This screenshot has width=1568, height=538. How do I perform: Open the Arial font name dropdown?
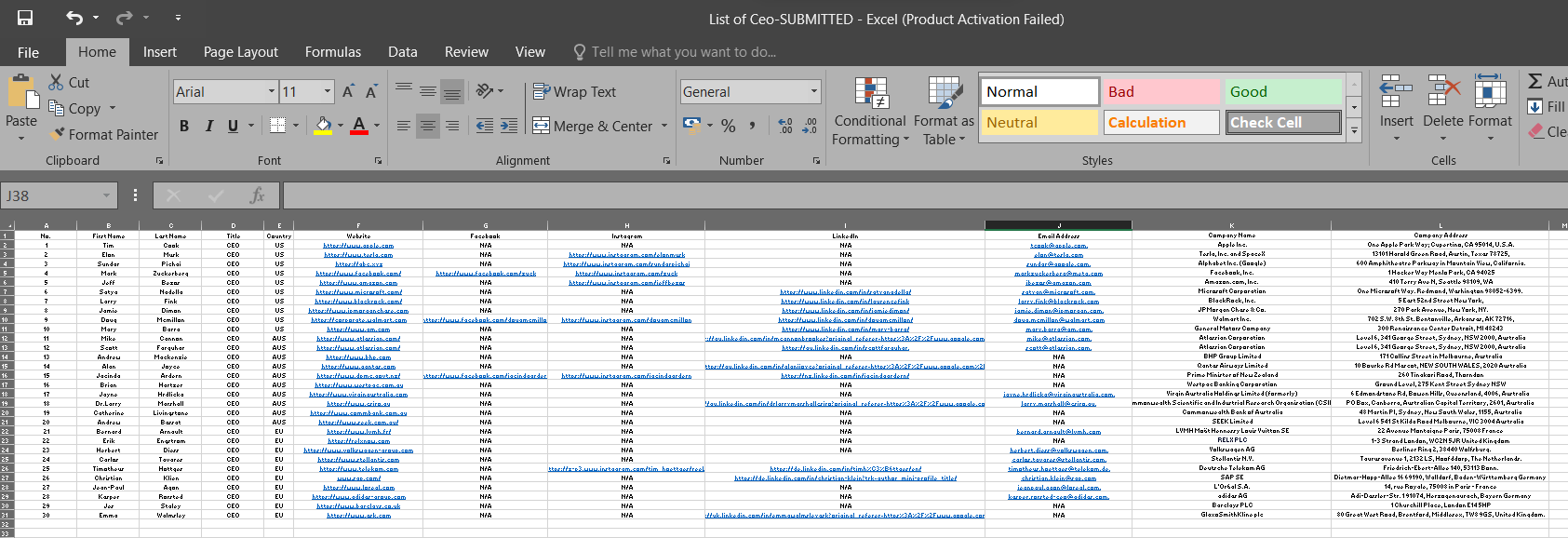click(x=272, y=91)
